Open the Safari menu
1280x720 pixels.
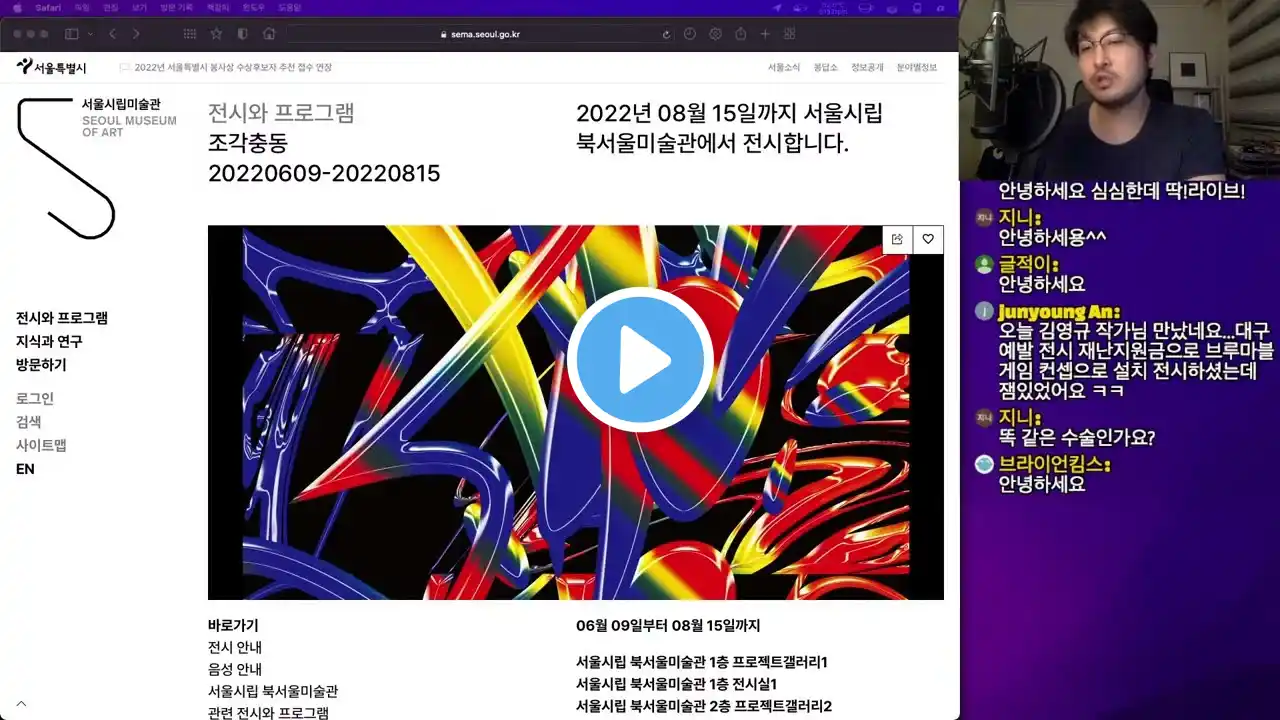tap(47, 7)
